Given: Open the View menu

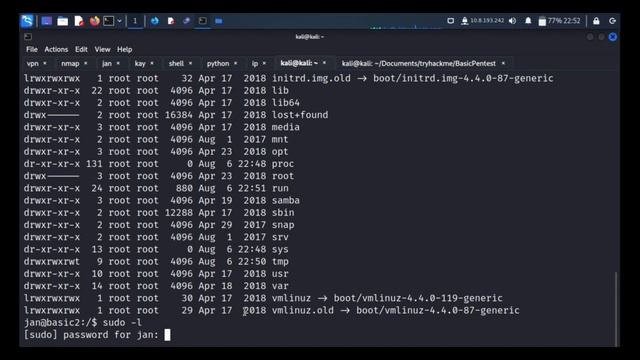Looking at the screenshot, I should [x=102, y=49].
